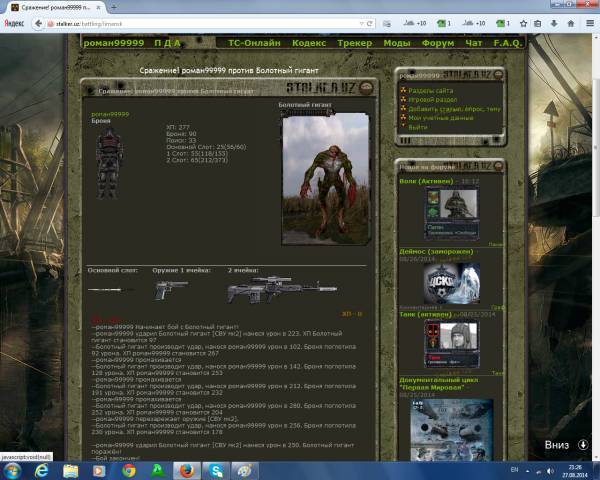The width and height of the screenshot is (600, 480).
Task: Open the Волк forum post thumbnail
Action: pos(452,213)
